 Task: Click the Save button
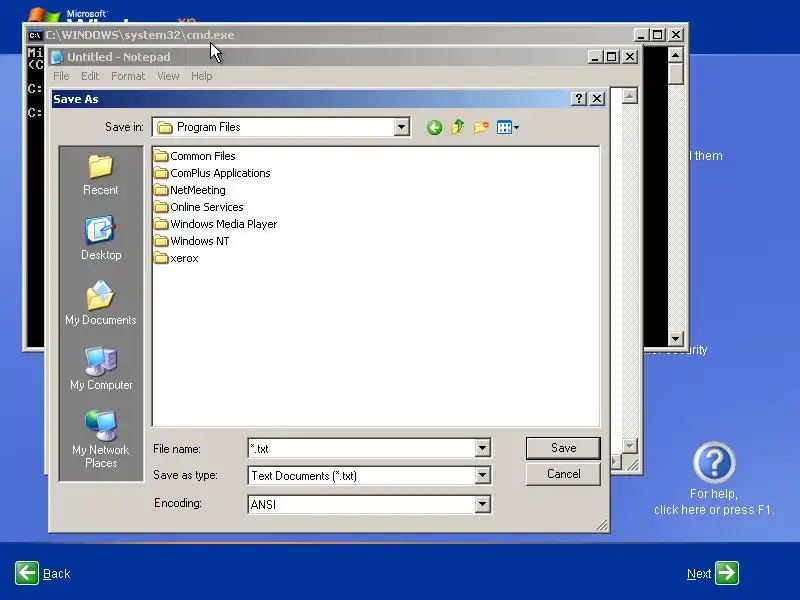(x=563, y=448)
